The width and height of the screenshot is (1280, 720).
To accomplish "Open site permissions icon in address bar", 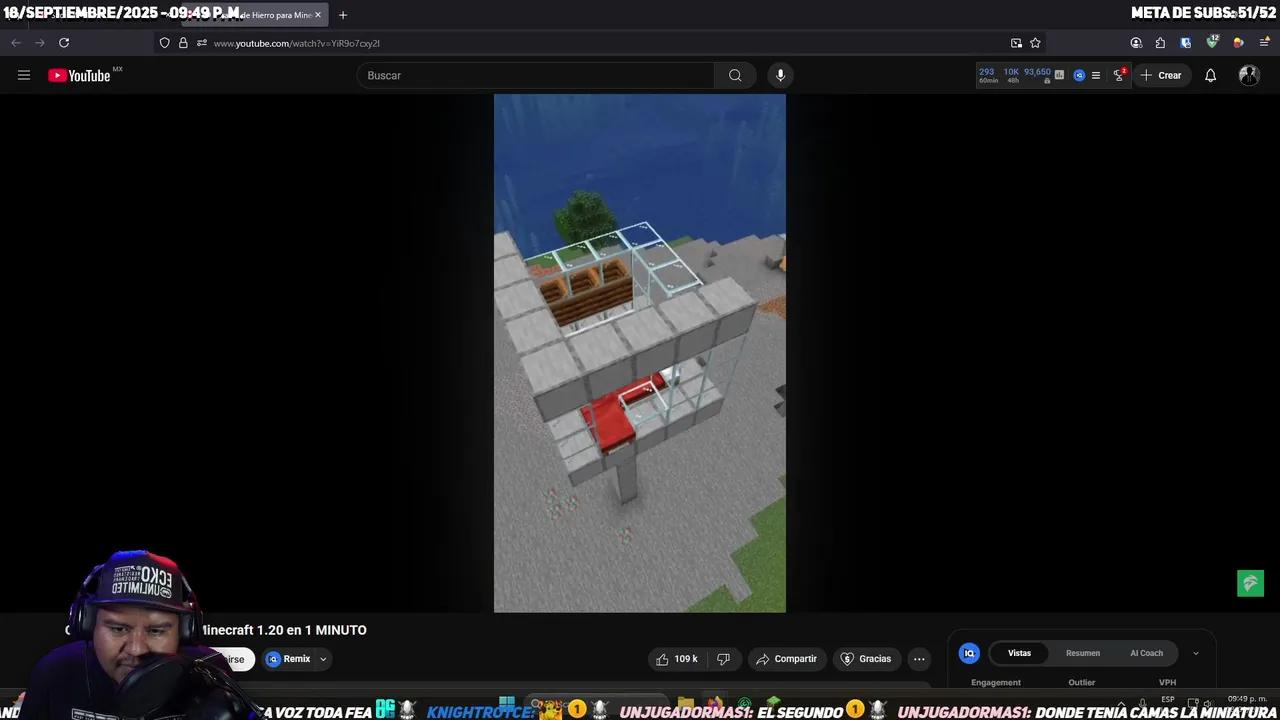I will pyautogui.click(x=202, y=43).
